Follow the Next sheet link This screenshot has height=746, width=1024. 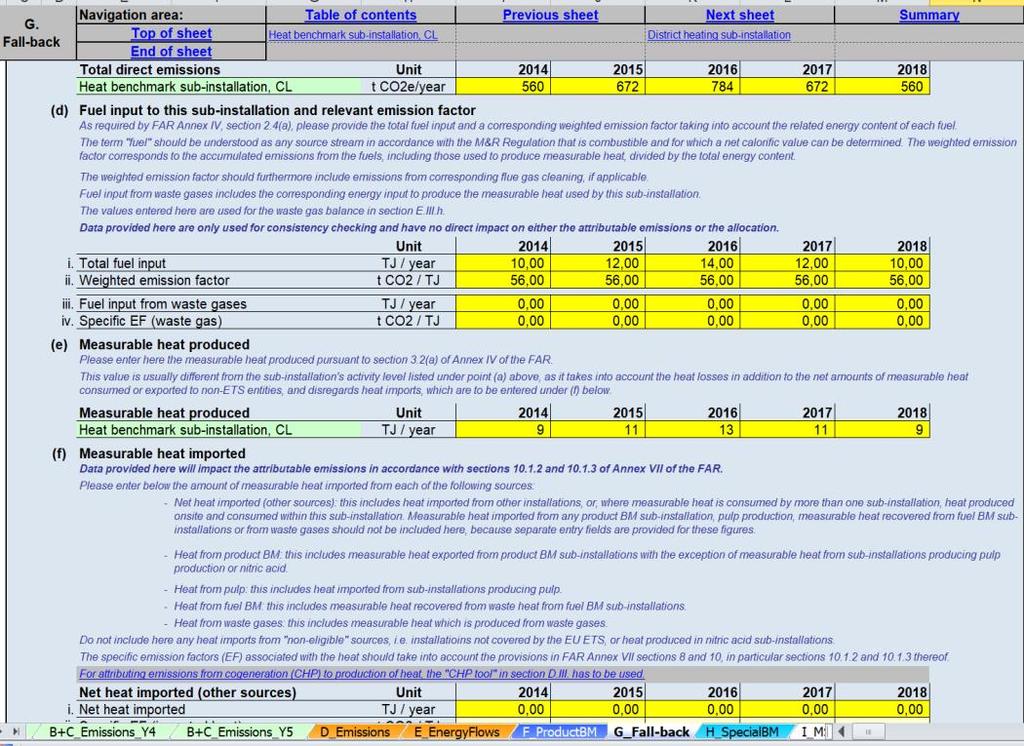point(739,15)
